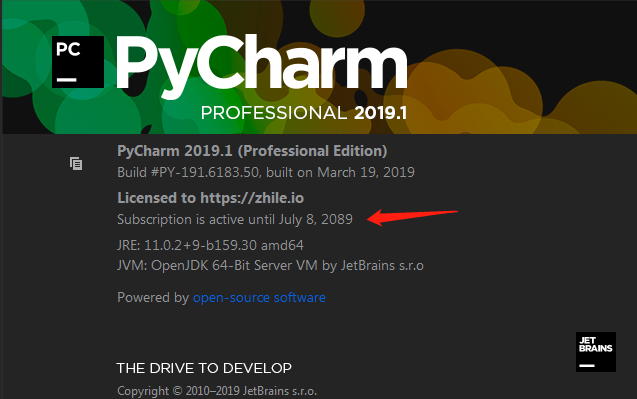Click the JRE: 11.0.2+9-b159.30 amd64 line
Screen dimensions: 637x399
point(210,245)
